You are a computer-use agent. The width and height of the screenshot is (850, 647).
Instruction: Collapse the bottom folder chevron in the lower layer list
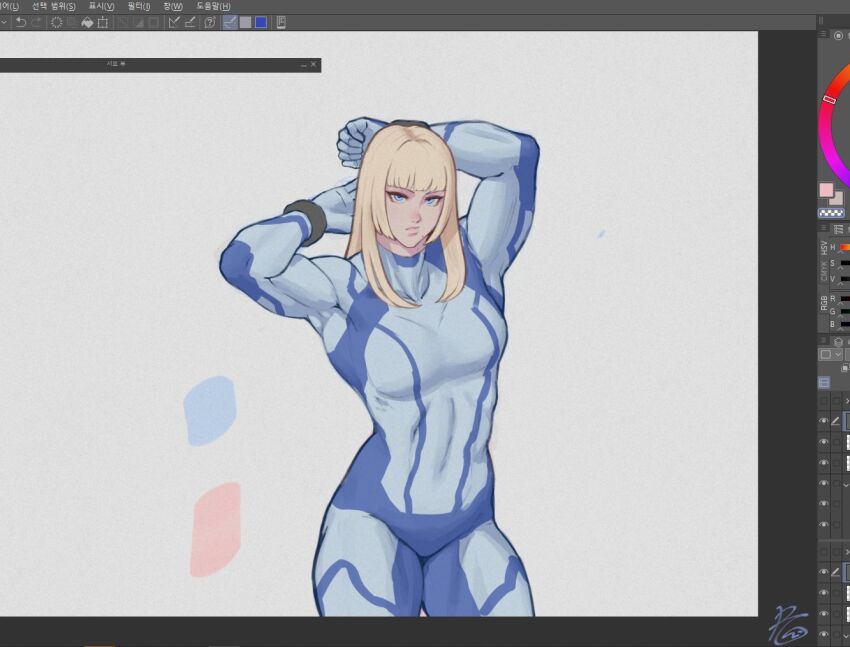pyautogui.click(x=847, y=635)
